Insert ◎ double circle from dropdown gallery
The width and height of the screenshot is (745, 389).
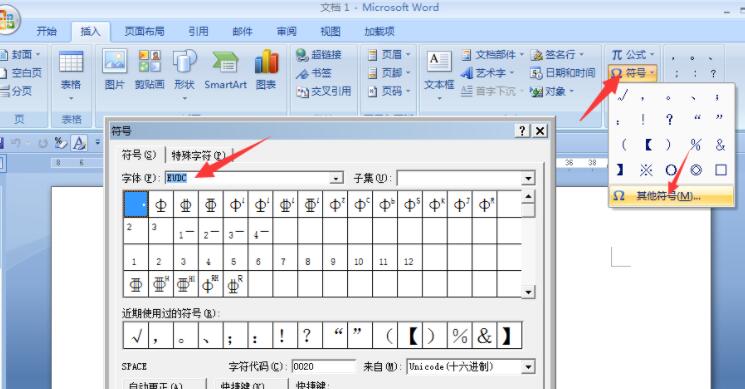point(696,170)
